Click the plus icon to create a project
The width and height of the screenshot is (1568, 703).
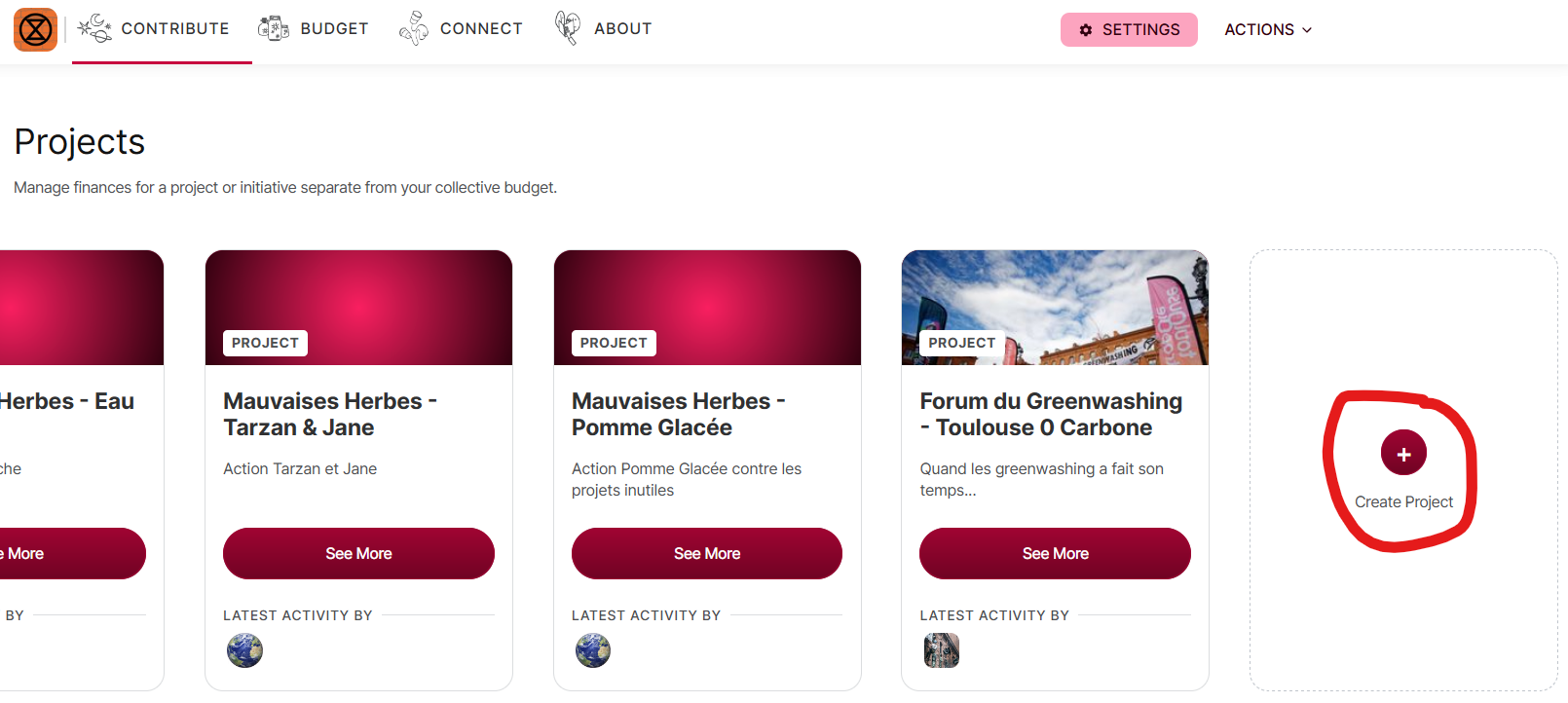1403,454
